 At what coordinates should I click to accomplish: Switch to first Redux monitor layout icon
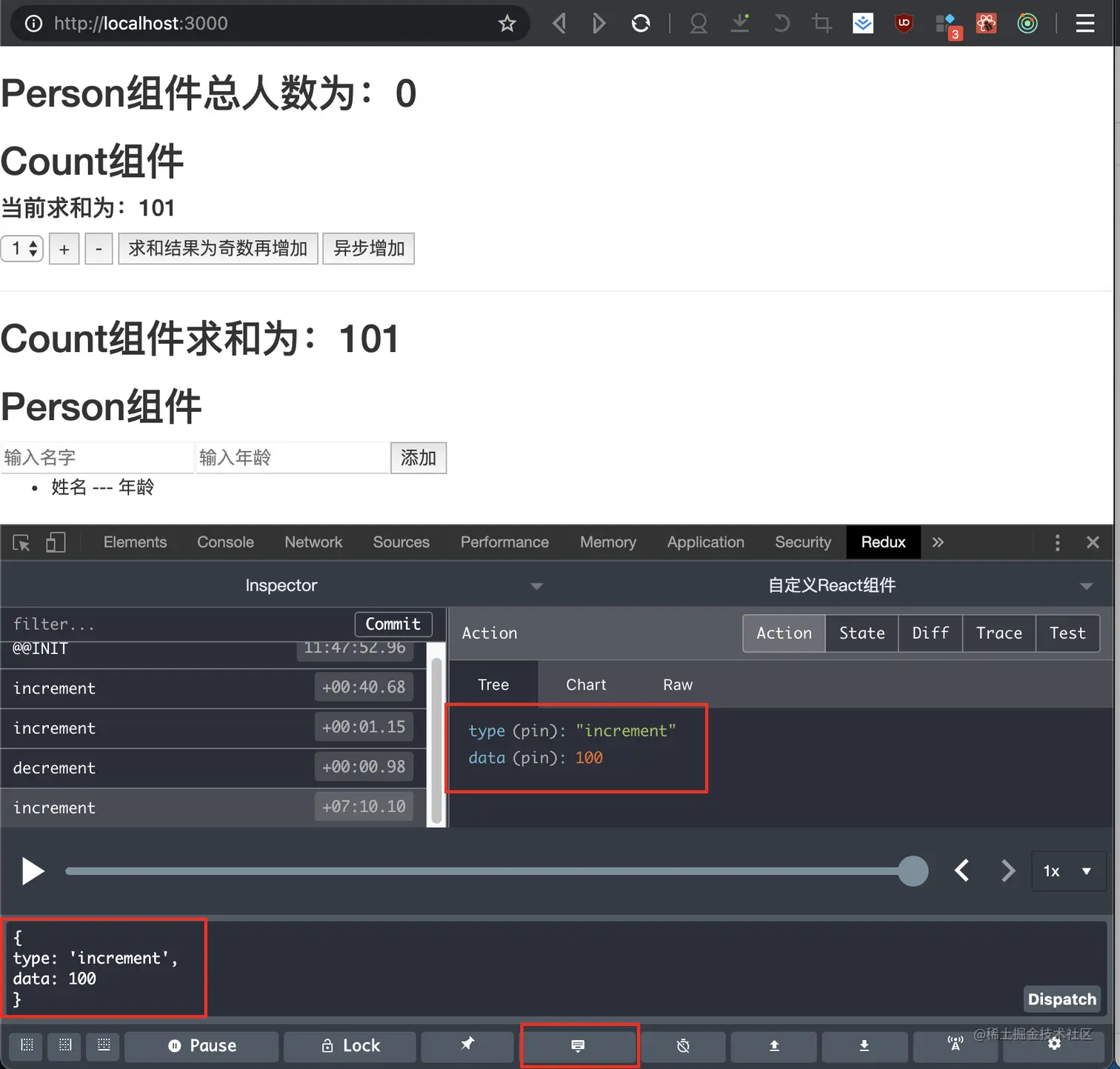click(x=27, y=1045)
